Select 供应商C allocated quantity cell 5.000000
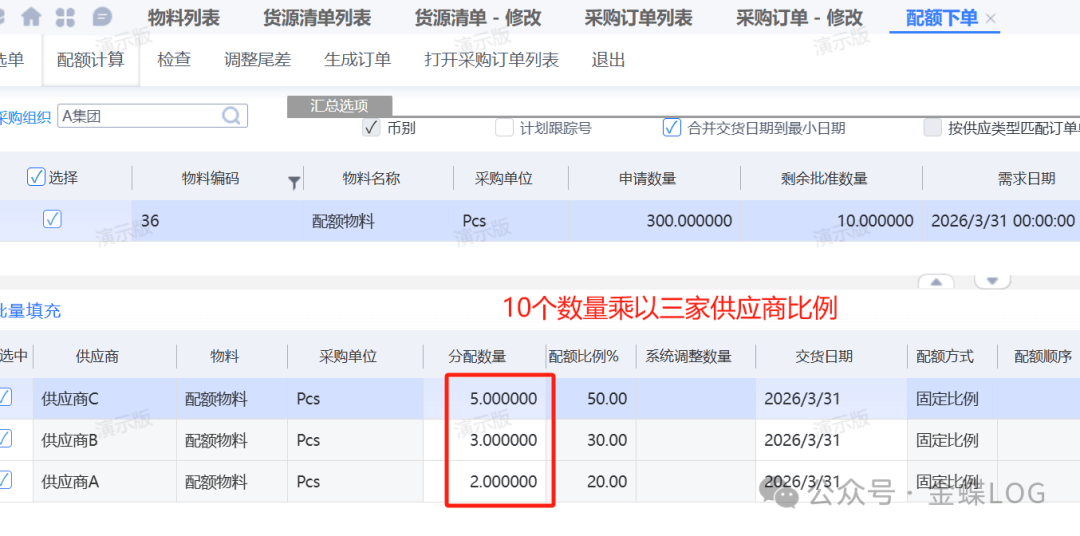This screenshot has height=536, width=1080. (502, 399)
